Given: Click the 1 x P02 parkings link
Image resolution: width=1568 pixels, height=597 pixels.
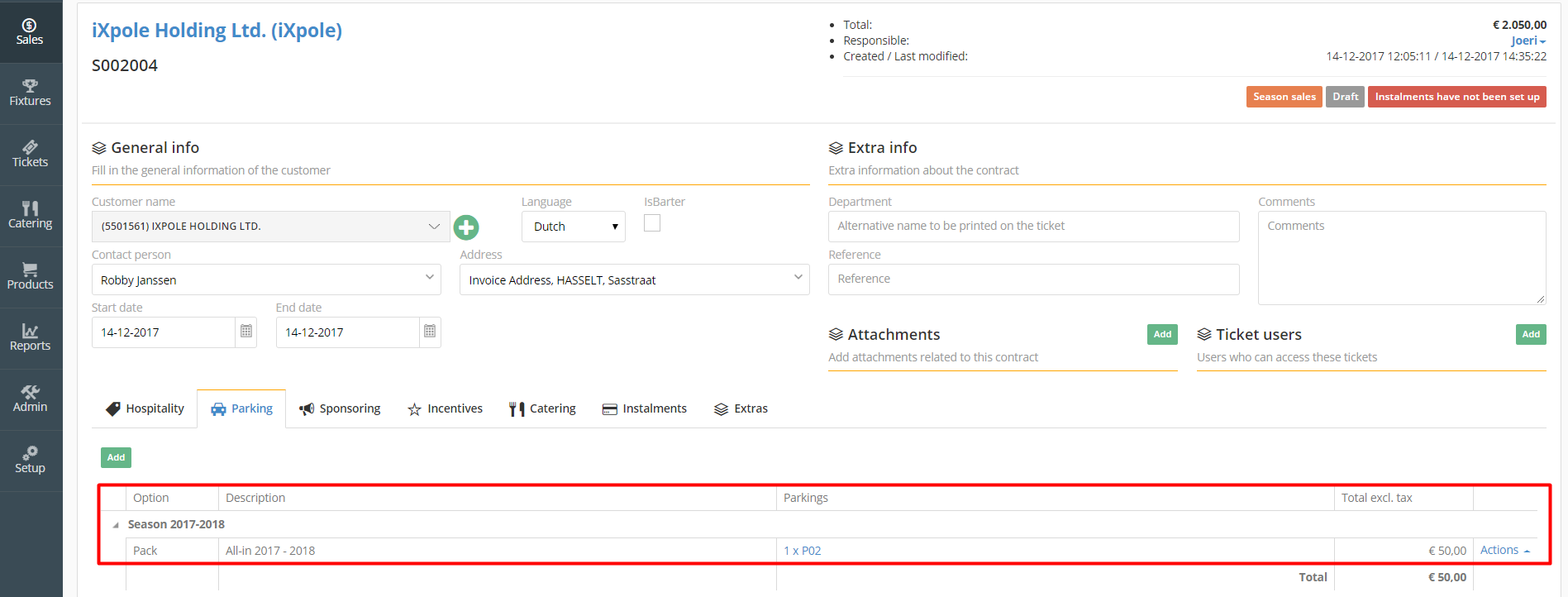Looking at the screenshot, I should coord(803,551).
